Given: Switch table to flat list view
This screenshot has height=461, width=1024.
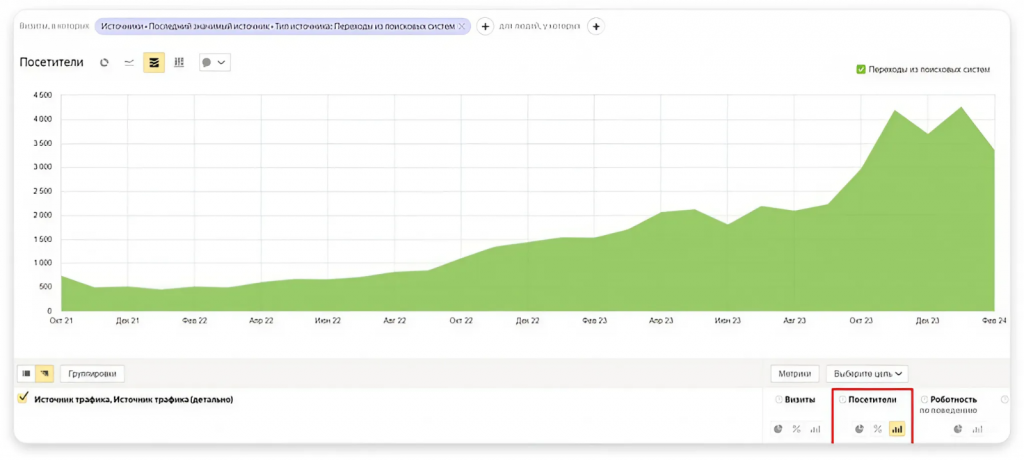Looking at the screenshot, I should [27, 374].
